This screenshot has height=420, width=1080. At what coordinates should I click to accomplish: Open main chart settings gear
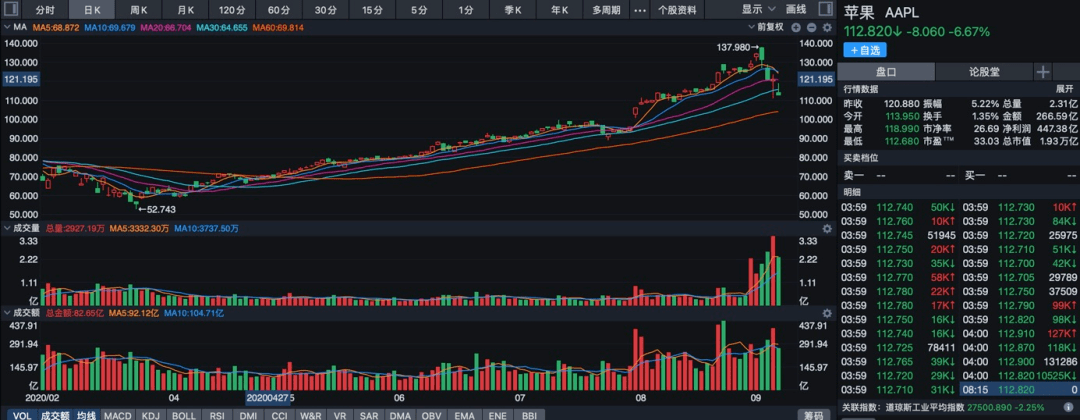[826, 27]
